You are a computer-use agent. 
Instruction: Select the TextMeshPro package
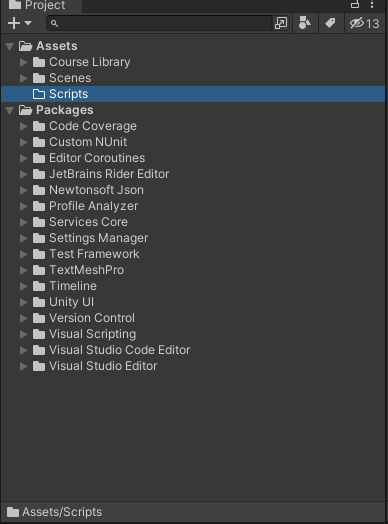[x=87, y=270]
